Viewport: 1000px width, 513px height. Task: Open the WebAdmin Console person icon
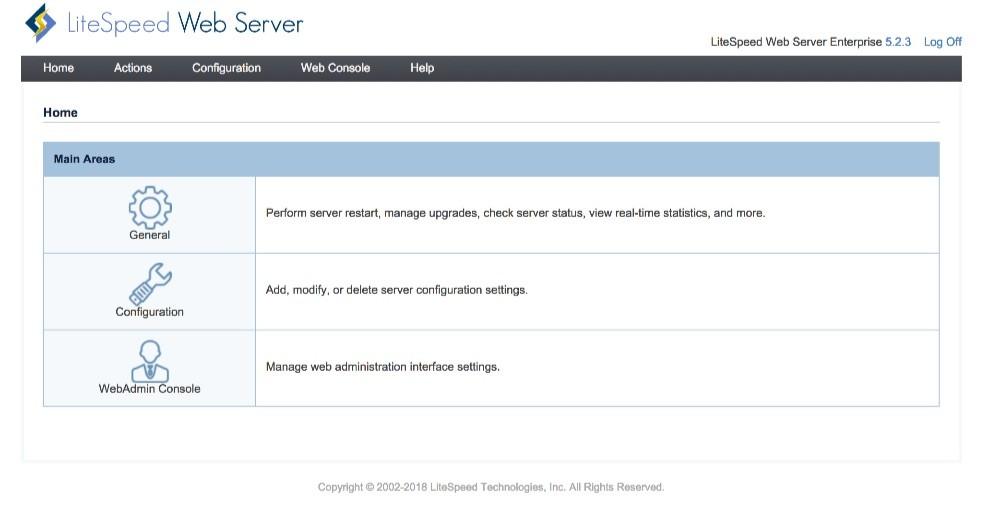[150, 361]
